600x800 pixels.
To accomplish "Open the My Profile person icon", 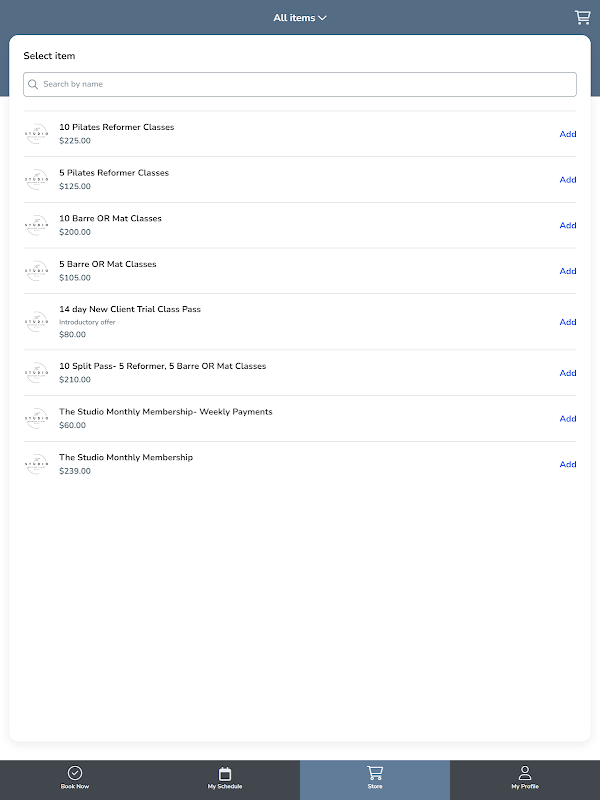I will [525, 772].
